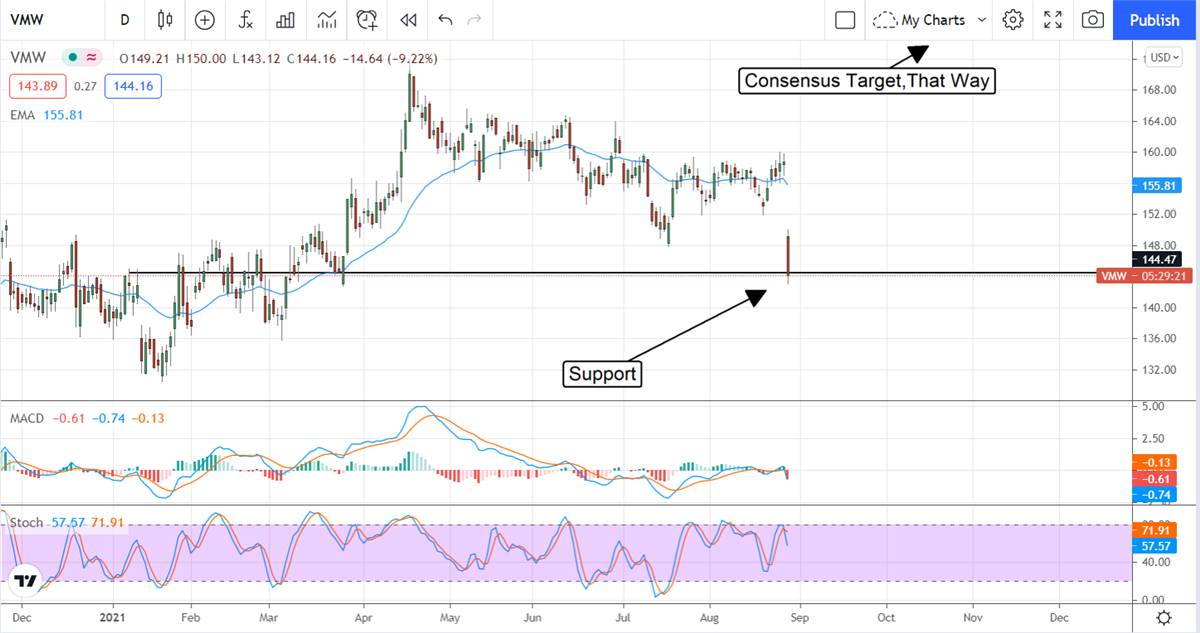Create an alert with the alarm clock icon
This screenshot has height=633, width=1200.
(368, 20)
